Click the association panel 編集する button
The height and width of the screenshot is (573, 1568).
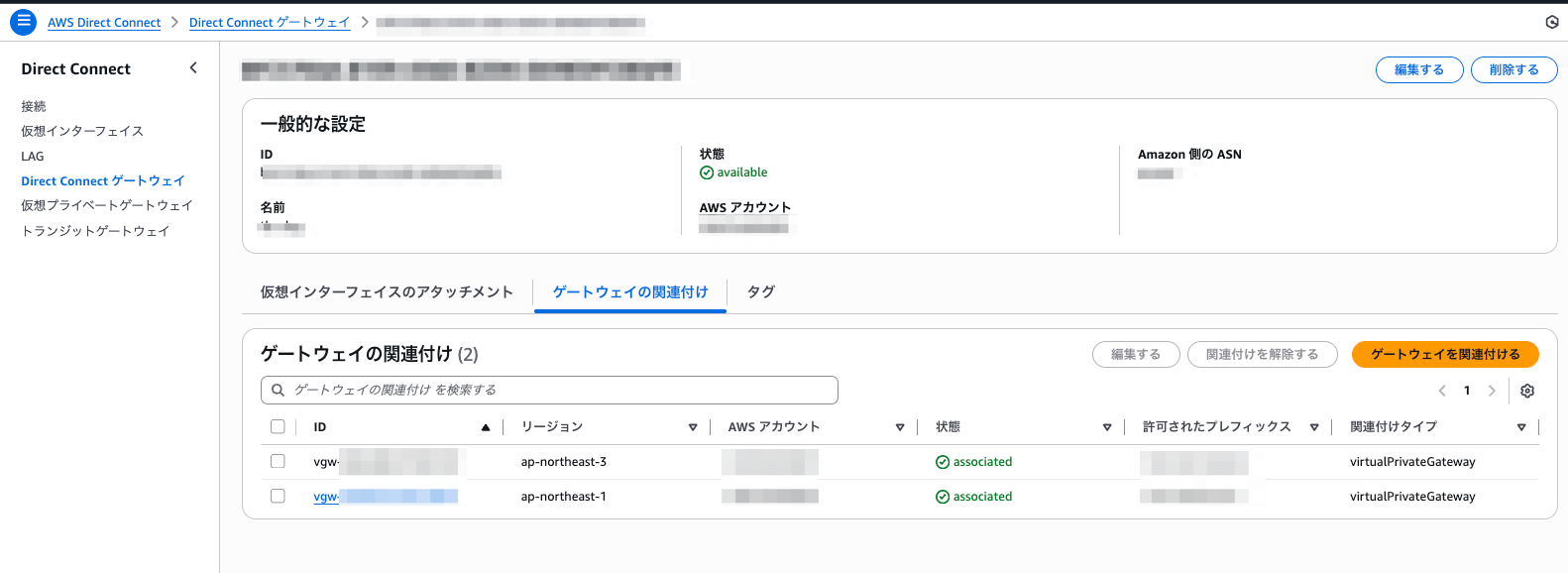click(1136, 354)
